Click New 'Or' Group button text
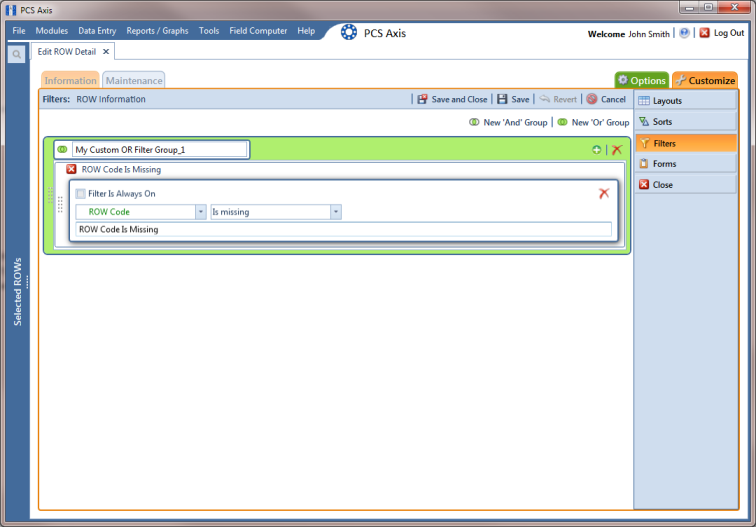 (600, 122)
